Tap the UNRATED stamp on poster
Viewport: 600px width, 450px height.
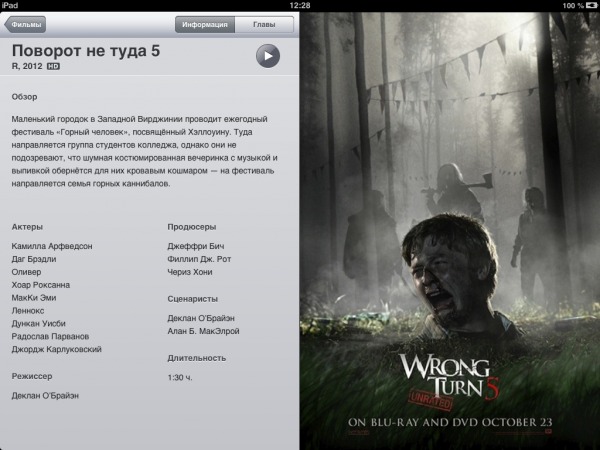[431, 400]
